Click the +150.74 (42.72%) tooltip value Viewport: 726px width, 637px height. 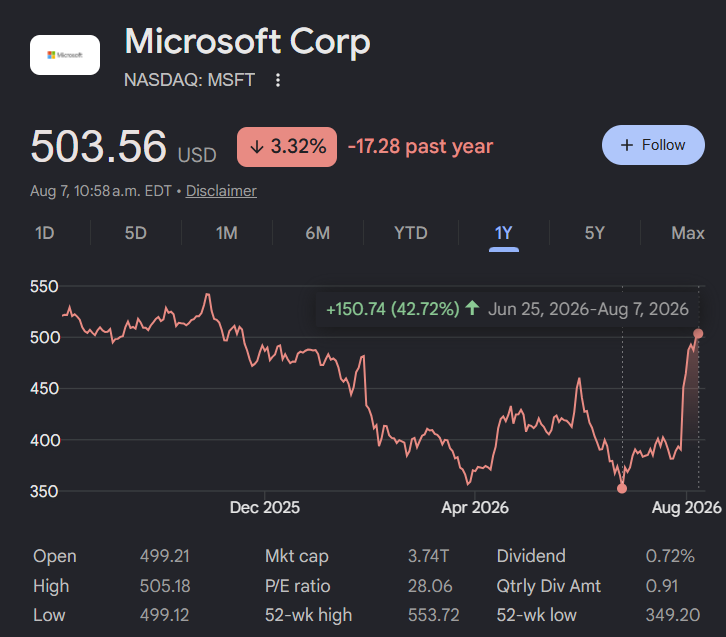[x=393, y=309]
